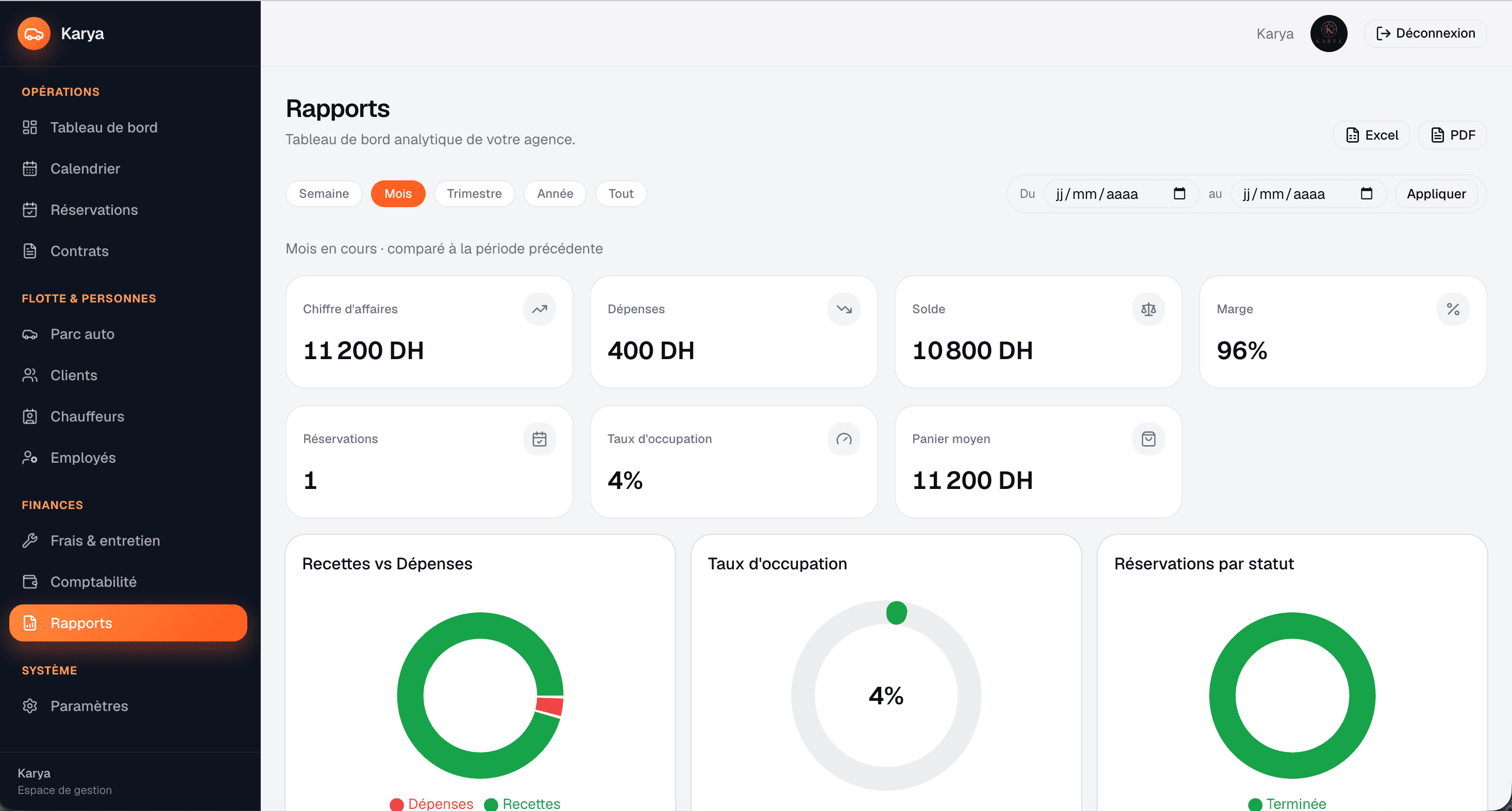
Task: Open Paramètres settings page
Action: pos(128,706)
